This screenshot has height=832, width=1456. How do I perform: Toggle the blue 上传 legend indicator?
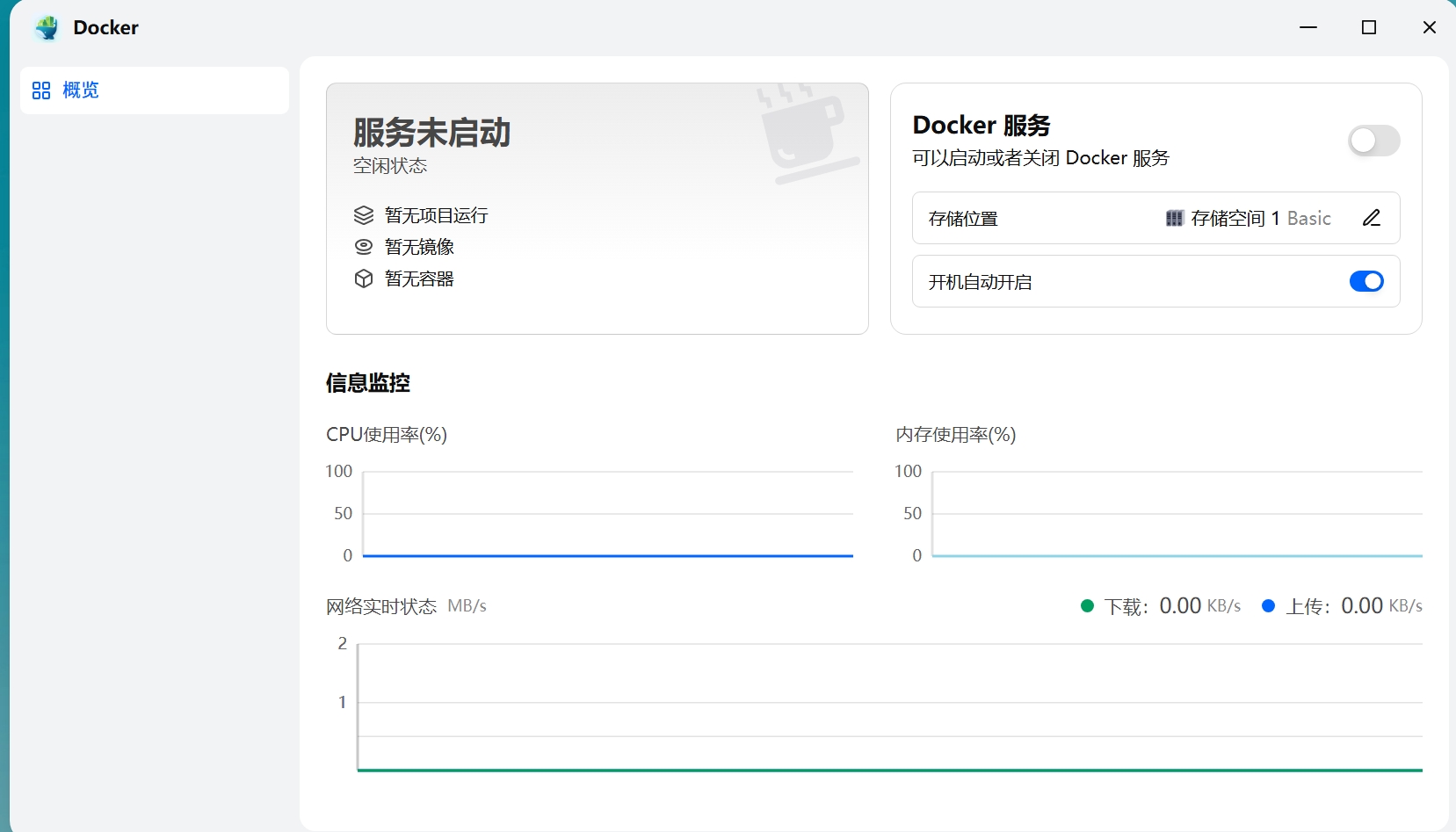click(1268, 605)
